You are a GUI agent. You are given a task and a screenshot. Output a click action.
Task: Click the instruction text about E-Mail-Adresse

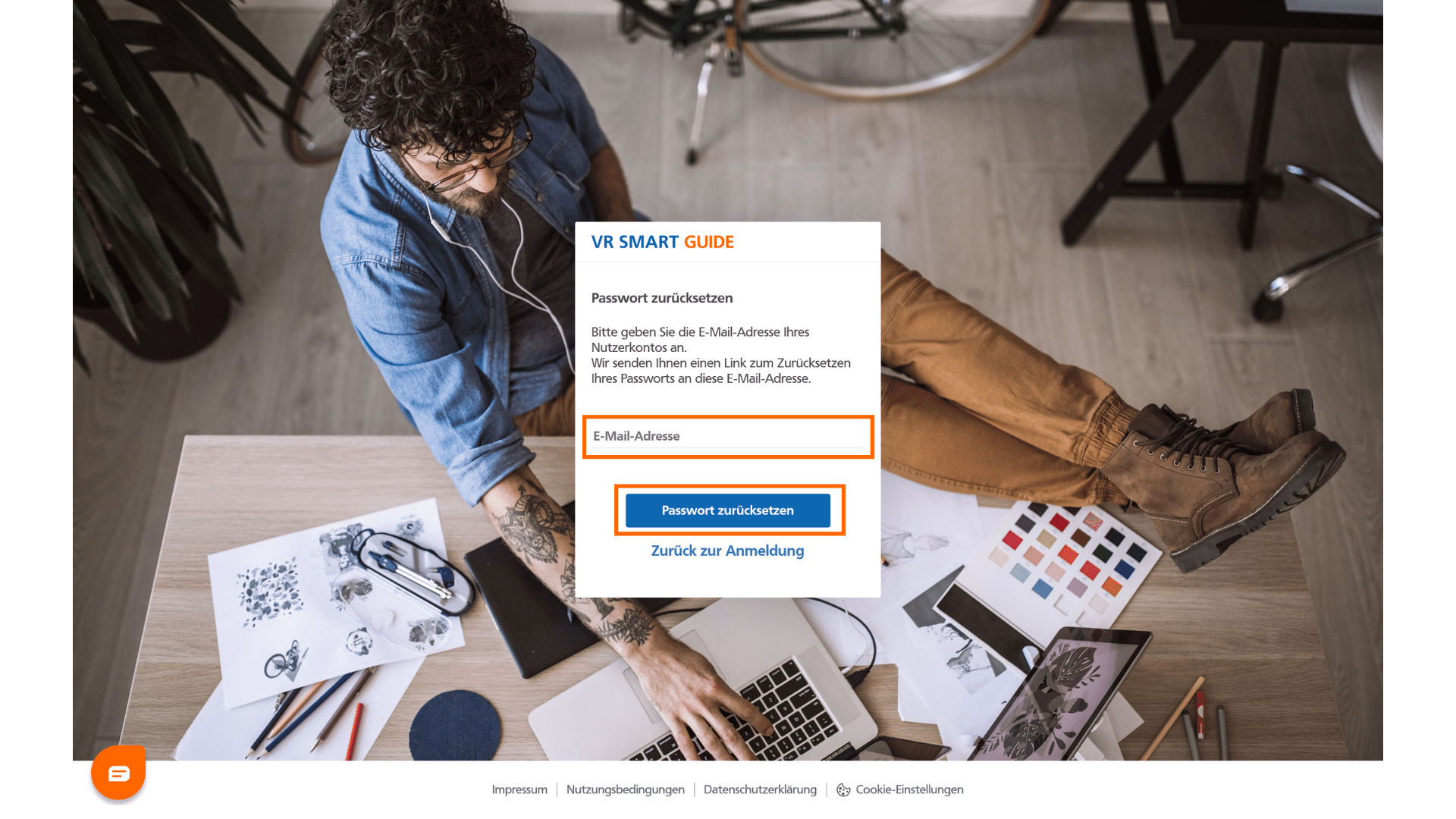(721, 355)
